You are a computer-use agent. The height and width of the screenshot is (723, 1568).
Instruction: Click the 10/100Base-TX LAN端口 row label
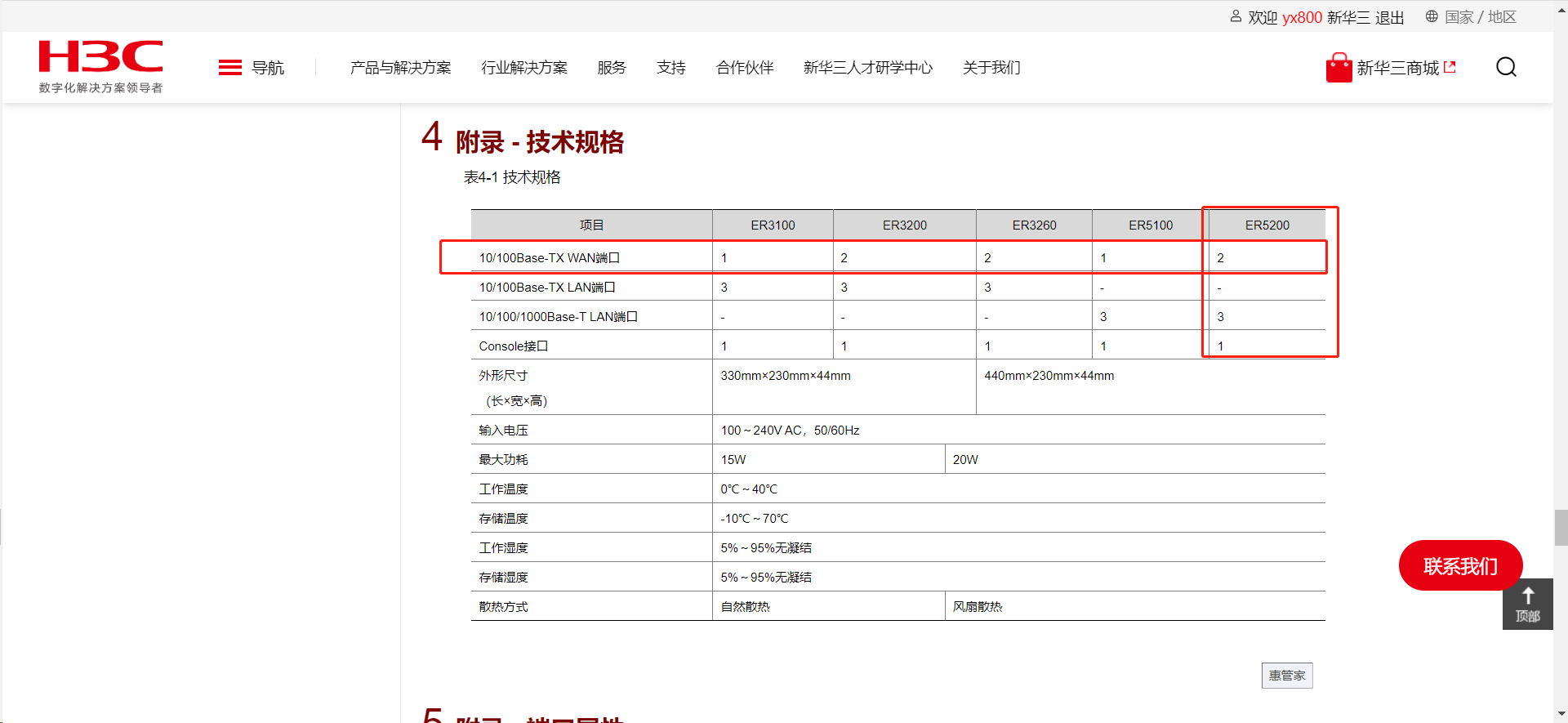coord(547,288)
